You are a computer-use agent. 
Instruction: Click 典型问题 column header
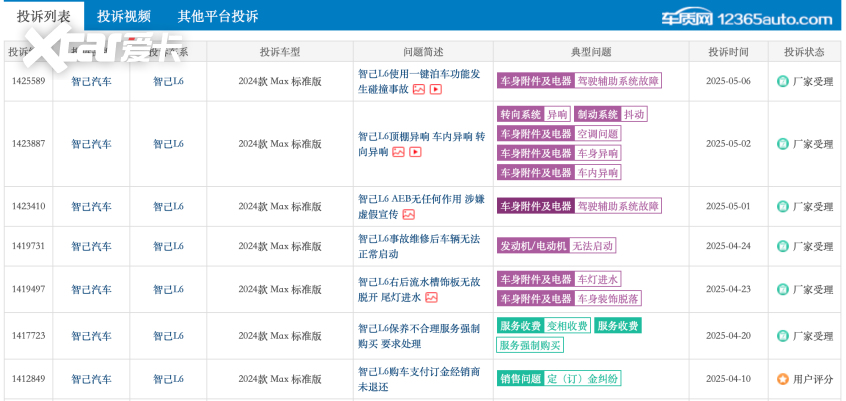point(591,52)
